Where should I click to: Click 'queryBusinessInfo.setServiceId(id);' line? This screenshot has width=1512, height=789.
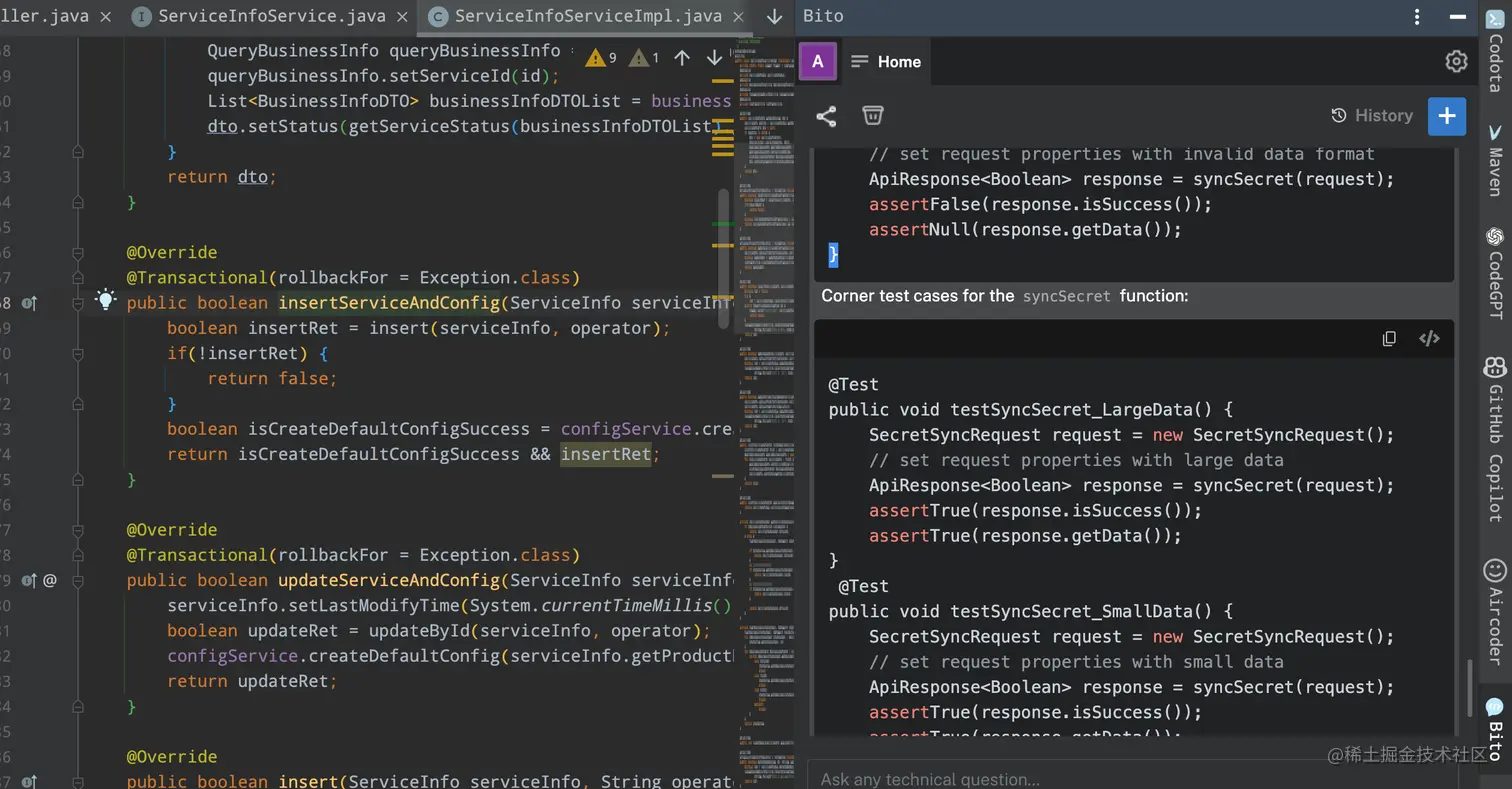pos(383,76)
